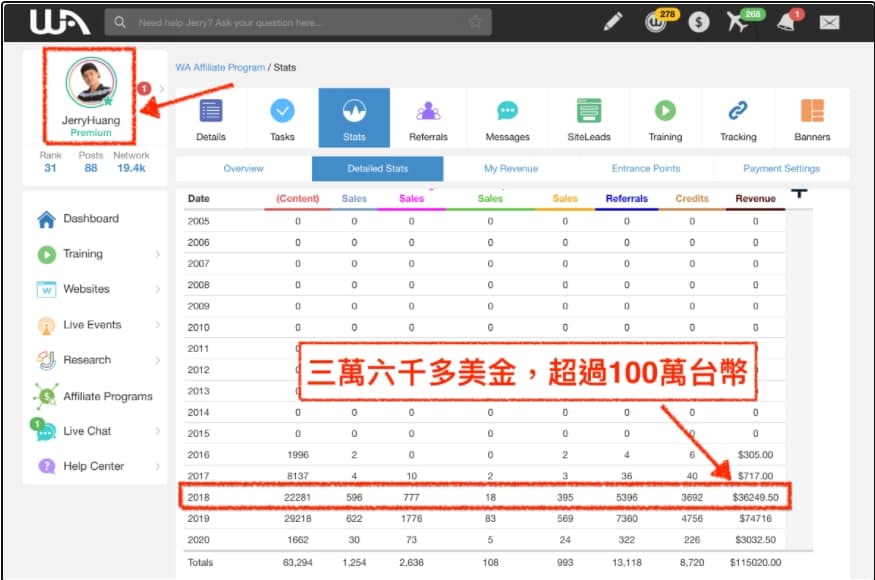Open the pencil write-post icon
The image size is (875, 580).
[x=613, y=22]
